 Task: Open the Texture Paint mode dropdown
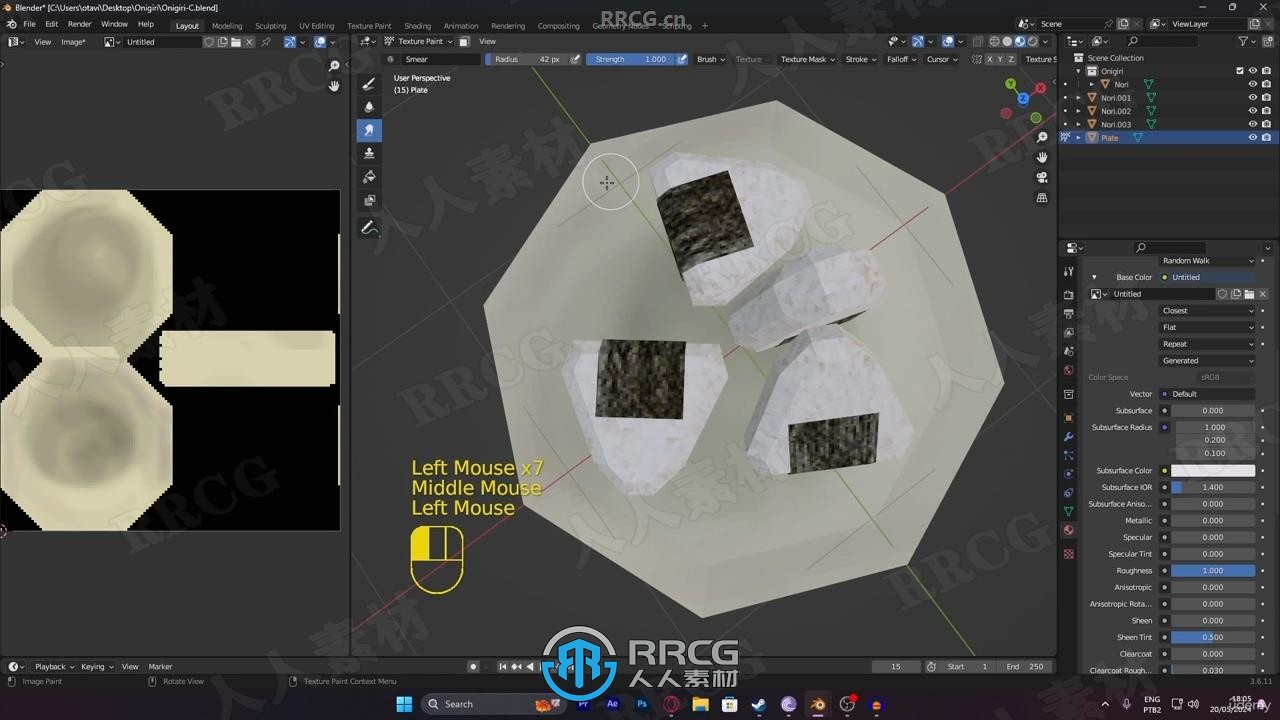point(419,41)
